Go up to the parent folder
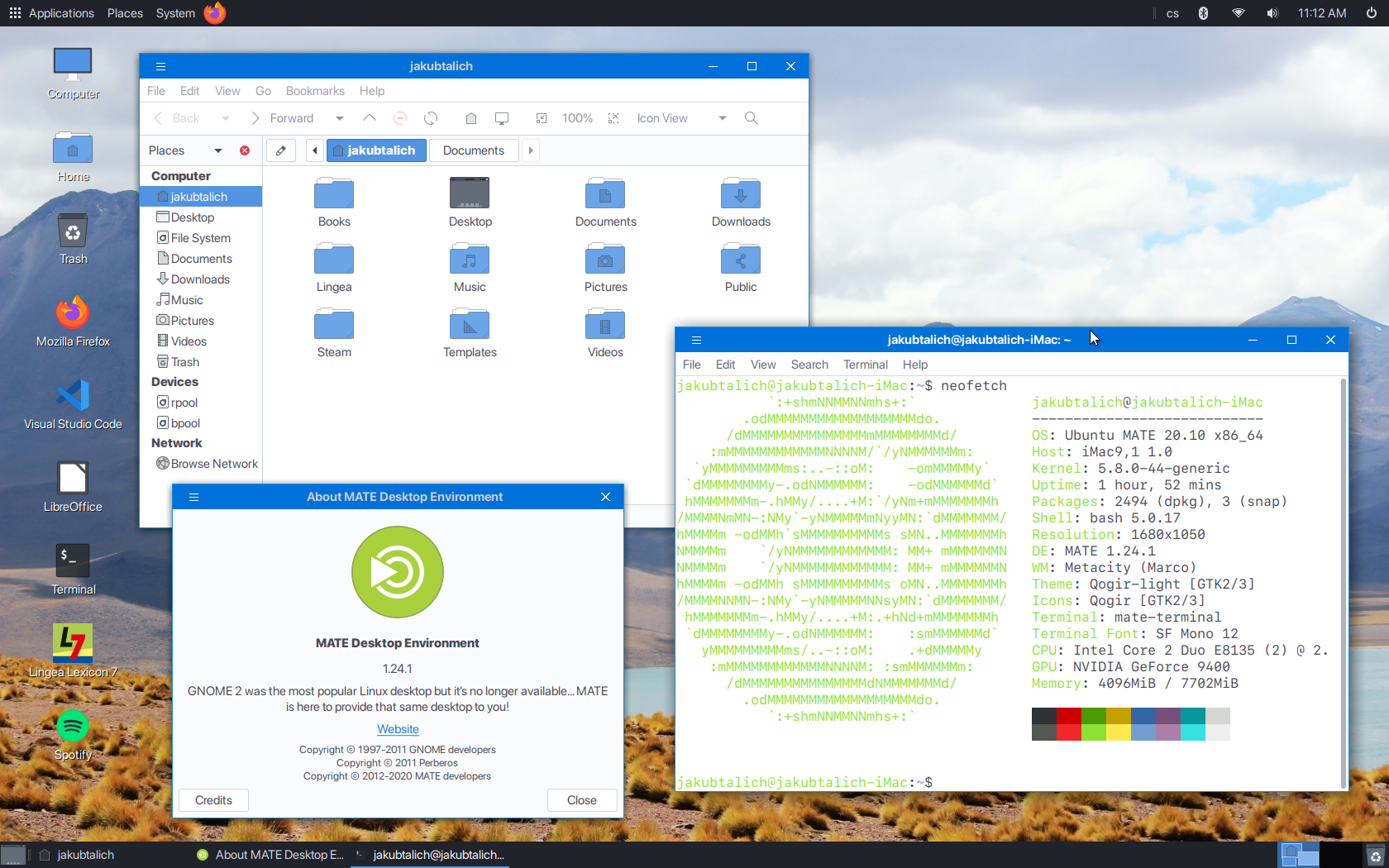Viewport: 1389px width, 868px height. pos(370,118)
